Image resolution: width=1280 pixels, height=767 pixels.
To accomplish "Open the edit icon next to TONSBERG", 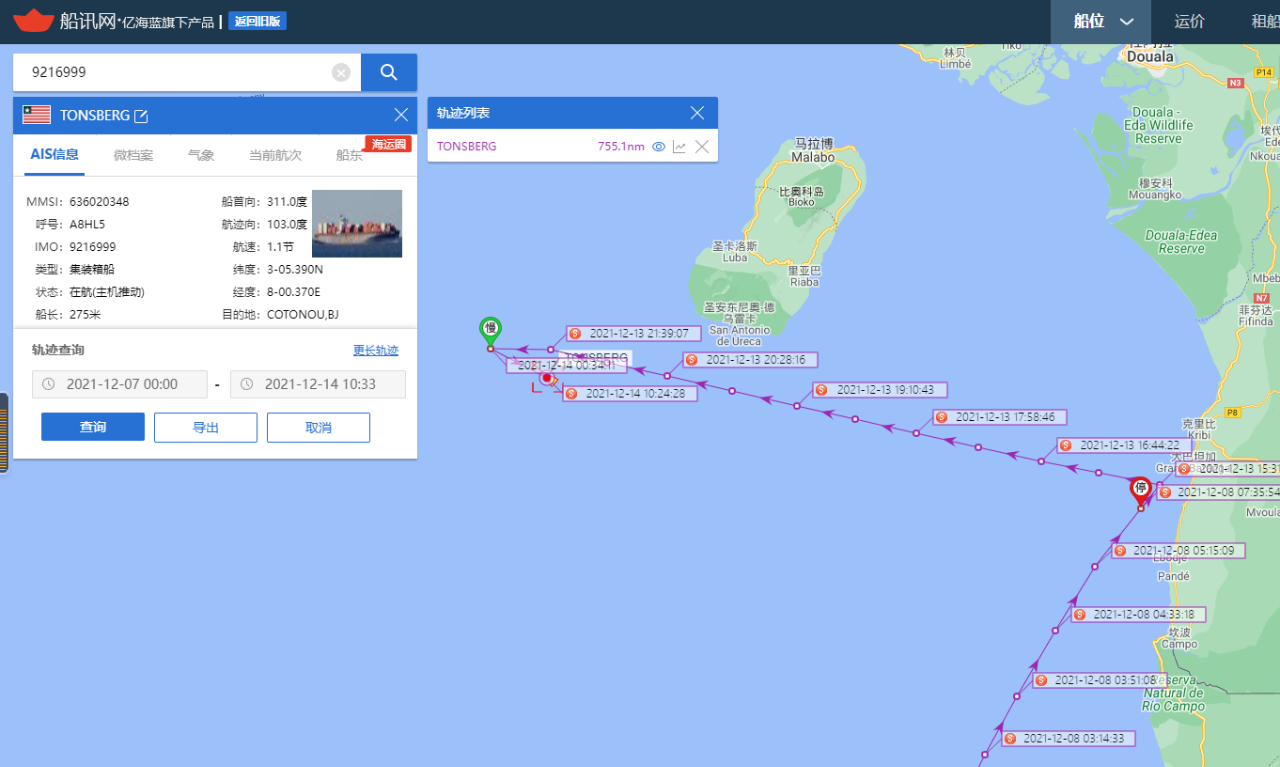I will tap(141, 116).
